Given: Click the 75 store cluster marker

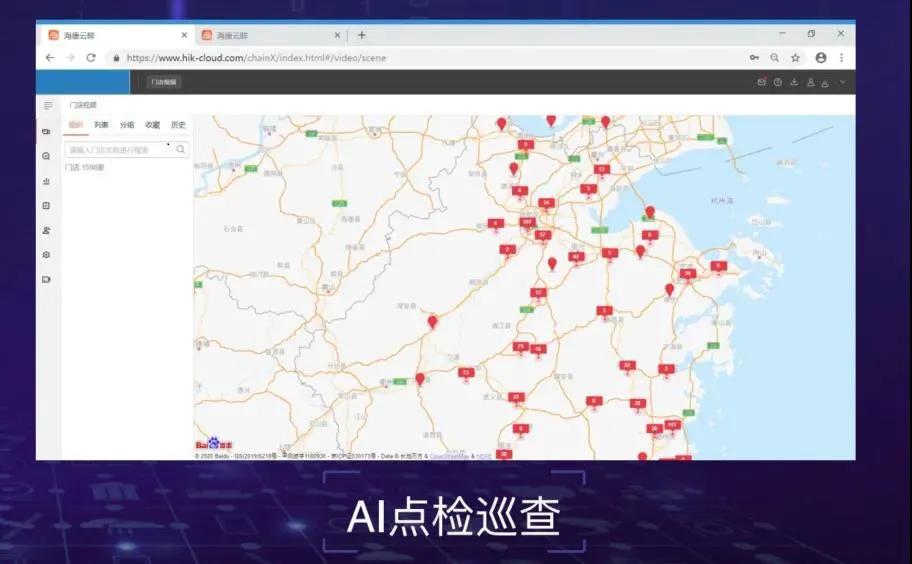Looking at the screenshot, I should point(521,348).
